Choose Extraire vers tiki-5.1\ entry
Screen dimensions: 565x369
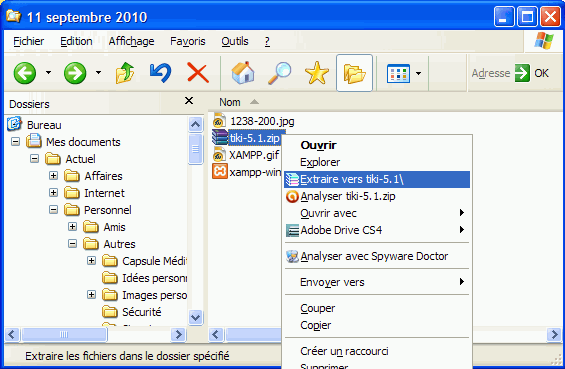point(377,179)
